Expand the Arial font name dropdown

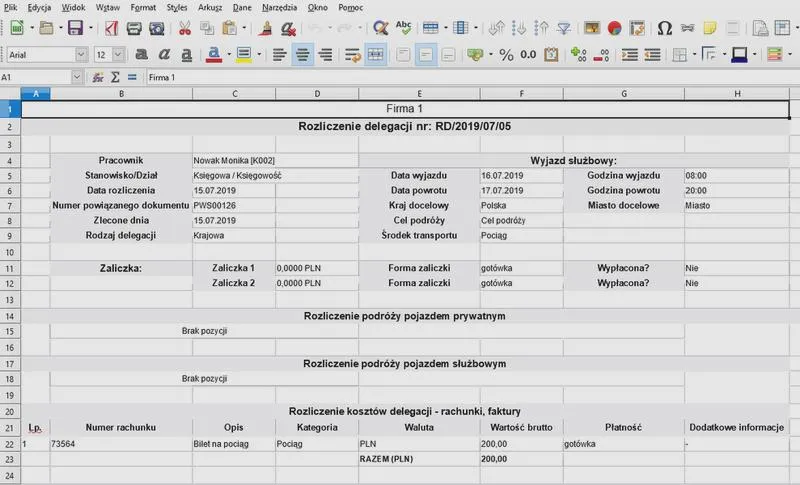point(81,55)
